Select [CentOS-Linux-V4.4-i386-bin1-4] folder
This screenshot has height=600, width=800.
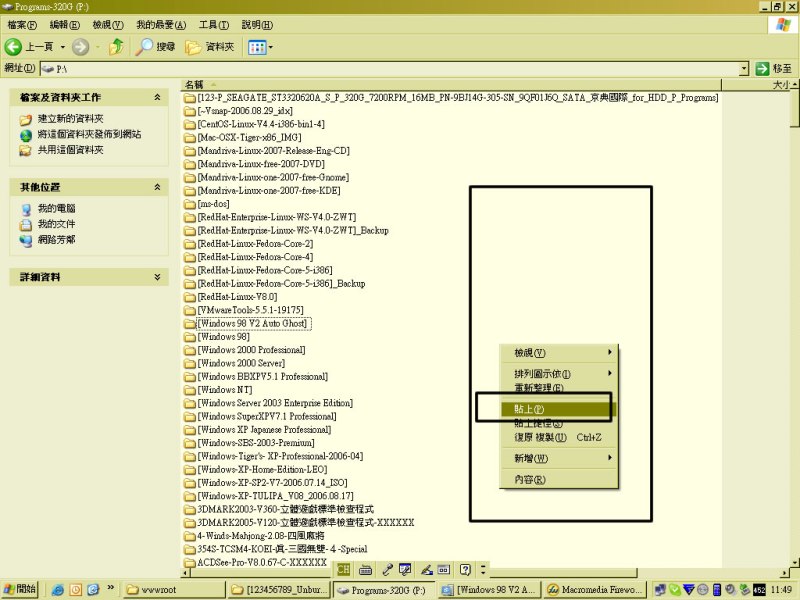pyautogui.click(x=261, y=124)
